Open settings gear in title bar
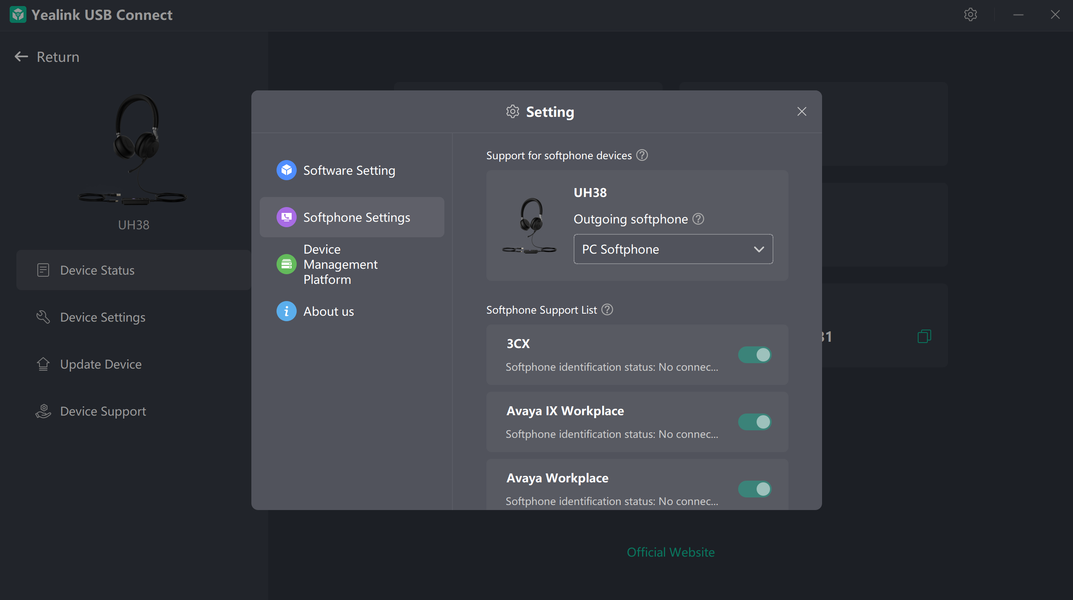This screenshot has height=600, width=1073. point(970,15)
